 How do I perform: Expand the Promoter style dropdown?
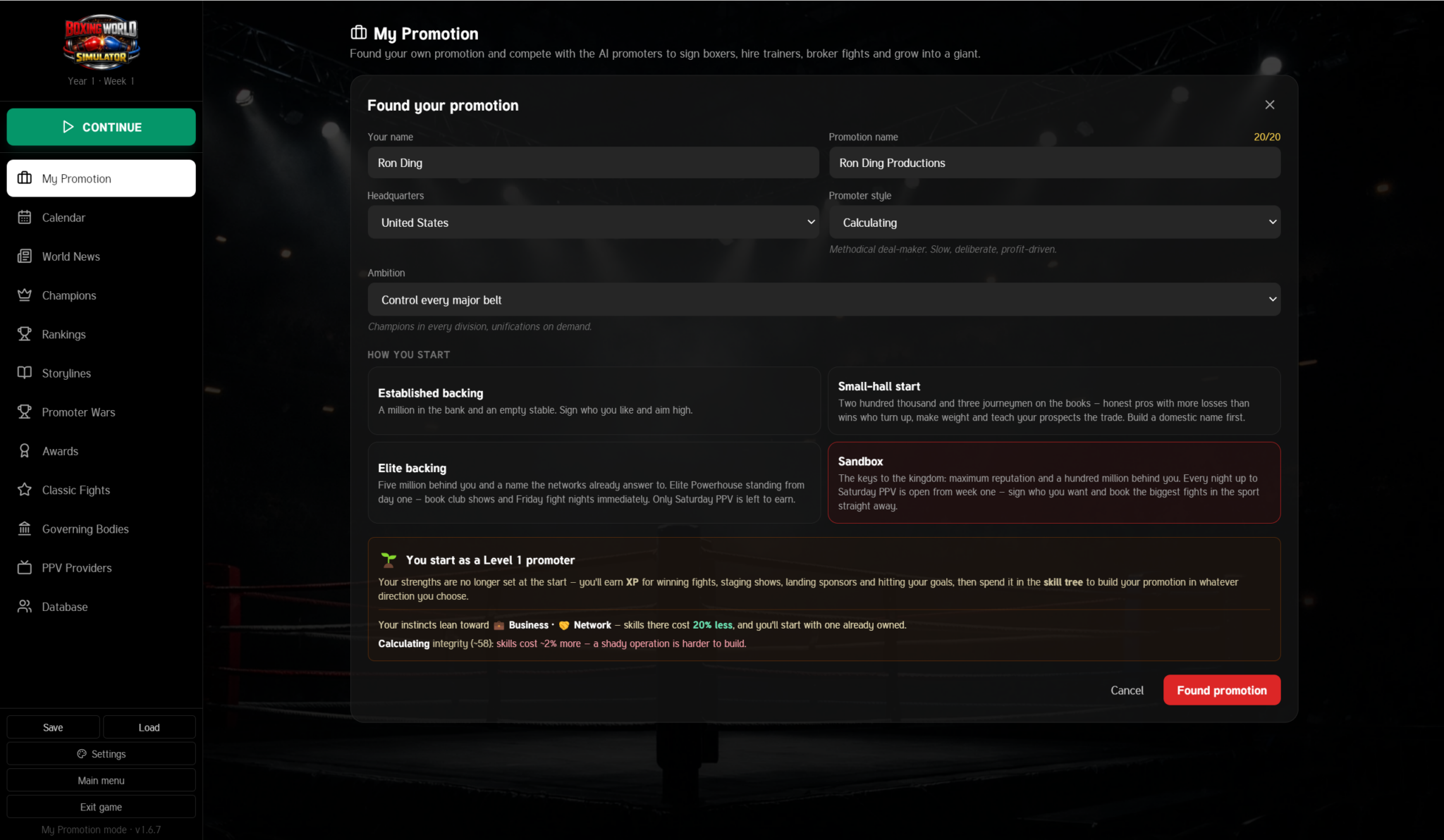pyautogui.click(x=1055, y=222)
